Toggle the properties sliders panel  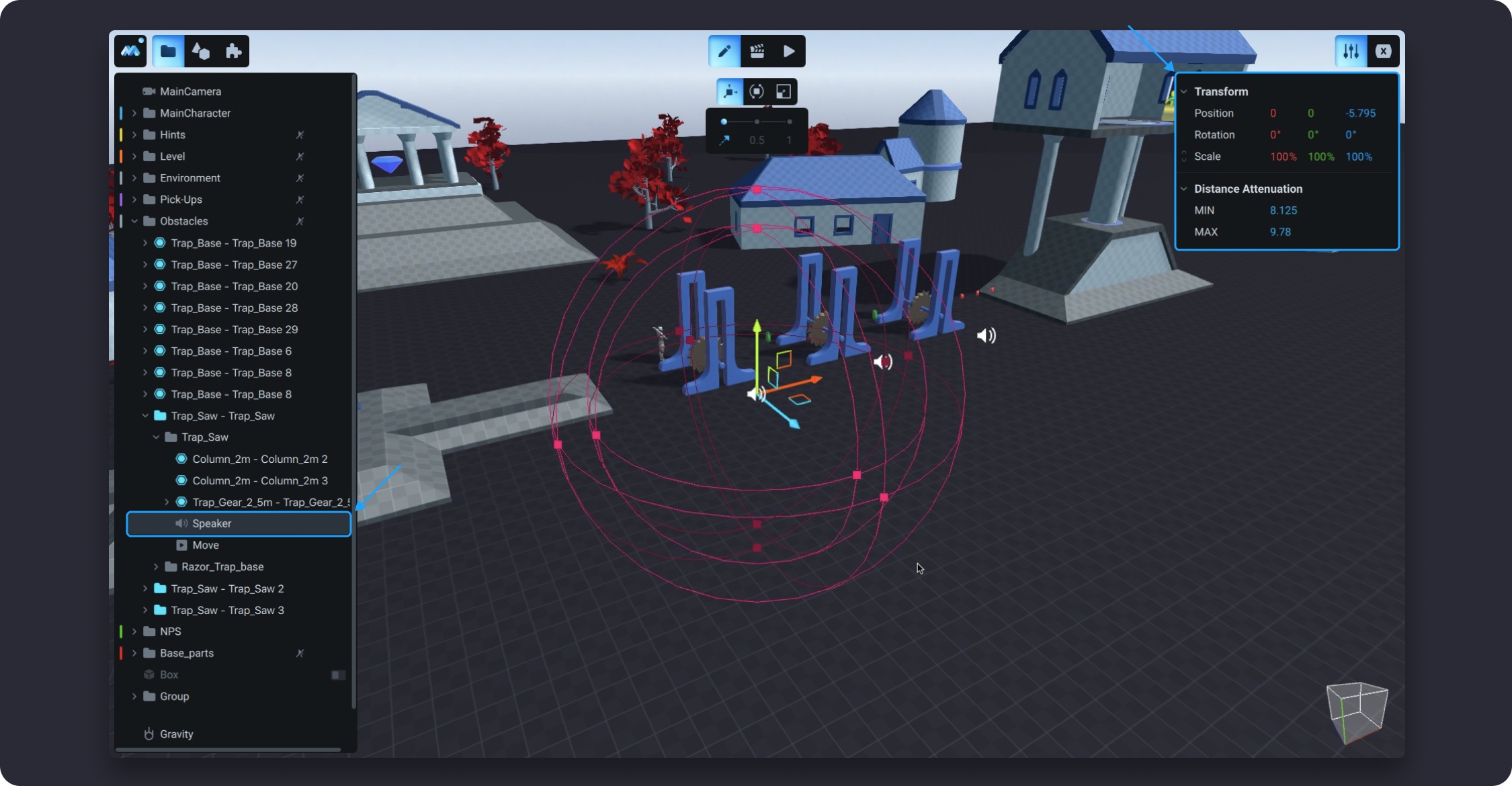pos(1351,51)
